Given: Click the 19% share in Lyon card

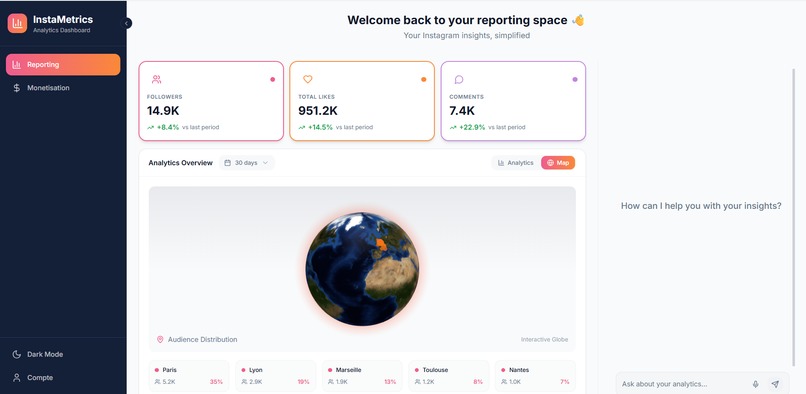Looking at the screenshot, I should click(x=303, y=382).
